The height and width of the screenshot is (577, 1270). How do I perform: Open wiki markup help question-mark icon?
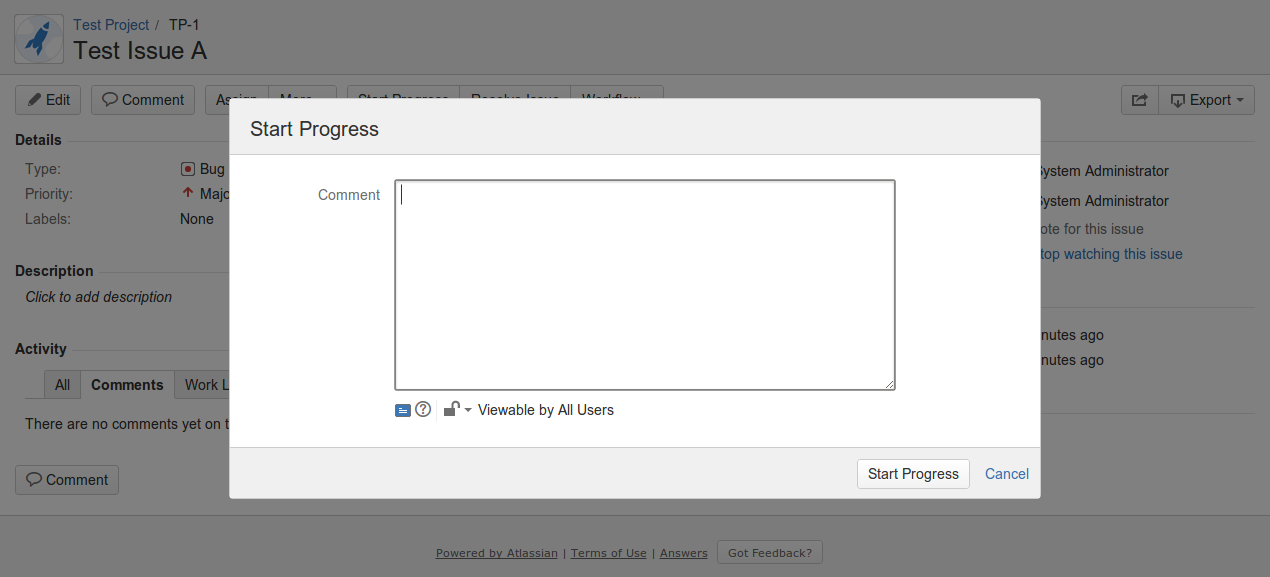(423, 409)
